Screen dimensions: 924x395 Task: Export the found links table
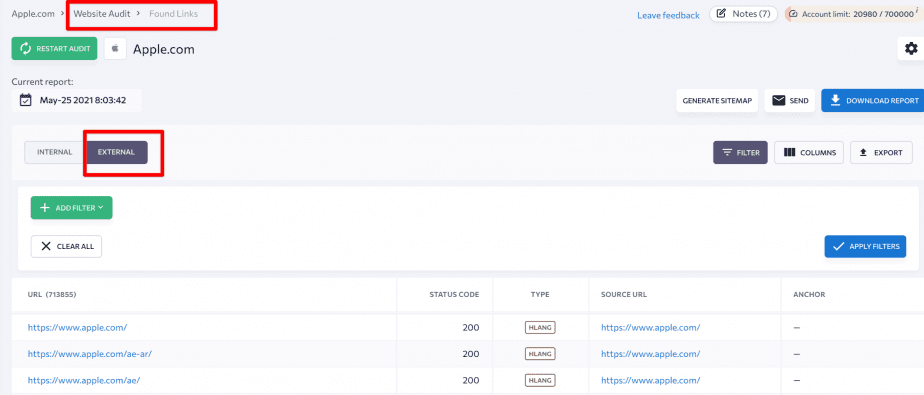(x=881, y=153)
